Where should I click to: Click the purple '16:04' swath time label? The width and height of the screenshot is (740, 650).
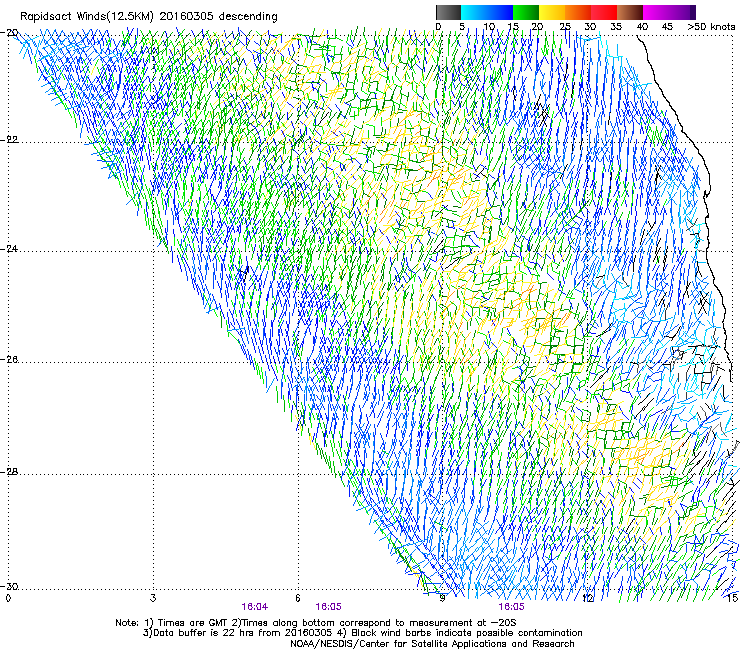(254, 607)
